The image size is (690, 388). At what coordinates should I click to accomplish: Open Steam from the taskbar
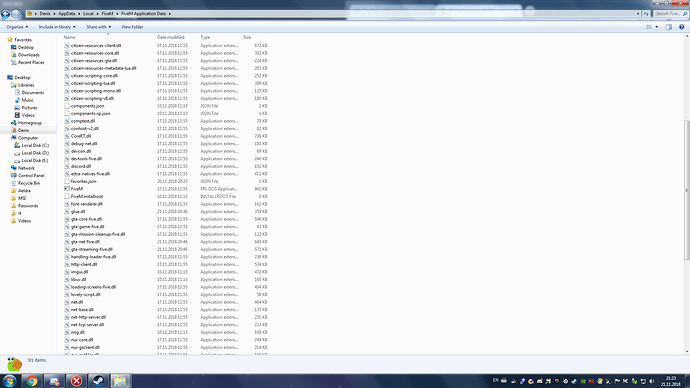click(98, 381)
